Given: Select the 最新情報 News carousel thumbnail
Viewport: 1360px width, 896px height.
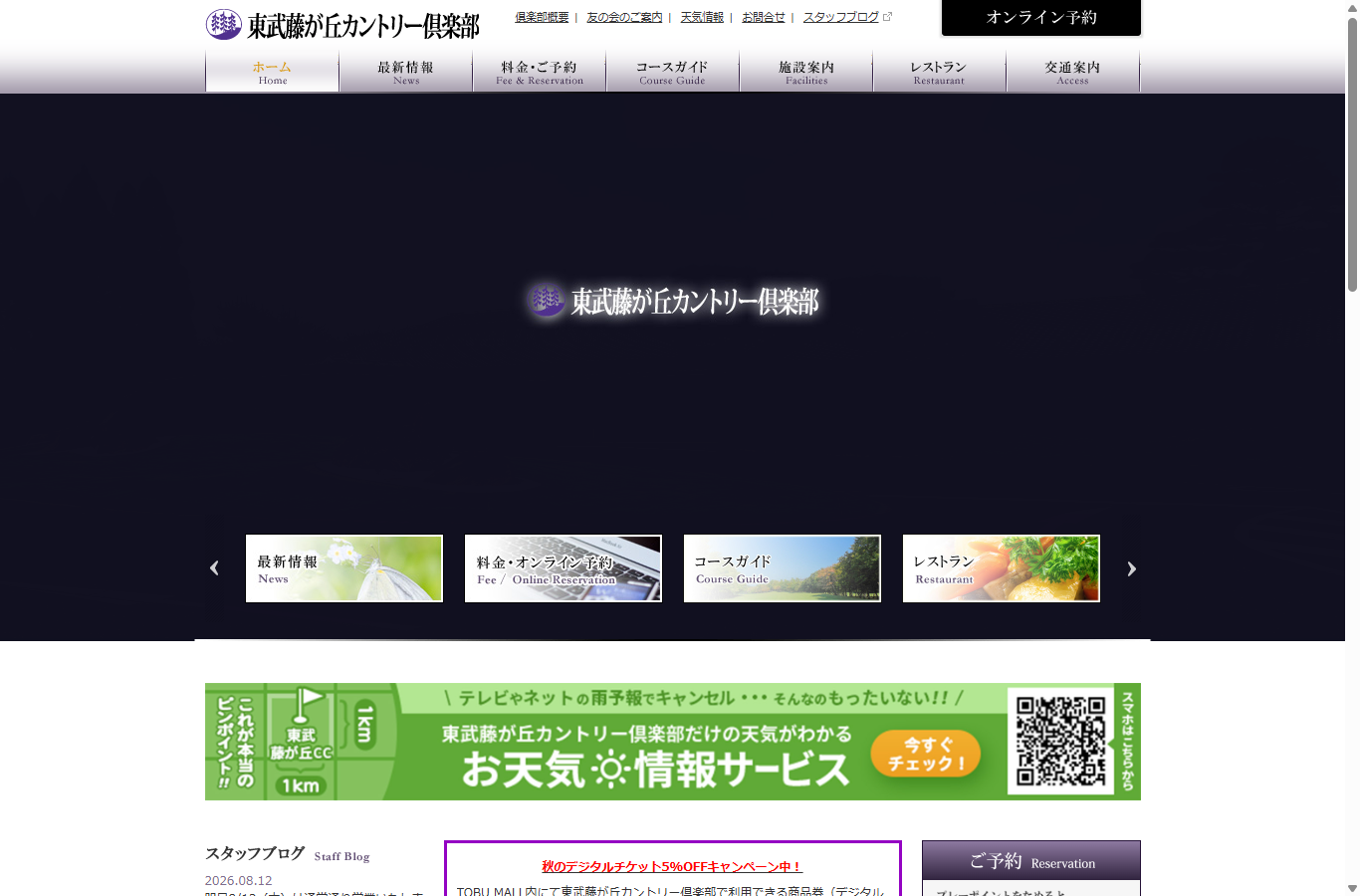Looking at the screenshot, I should (x=344, y=568).
